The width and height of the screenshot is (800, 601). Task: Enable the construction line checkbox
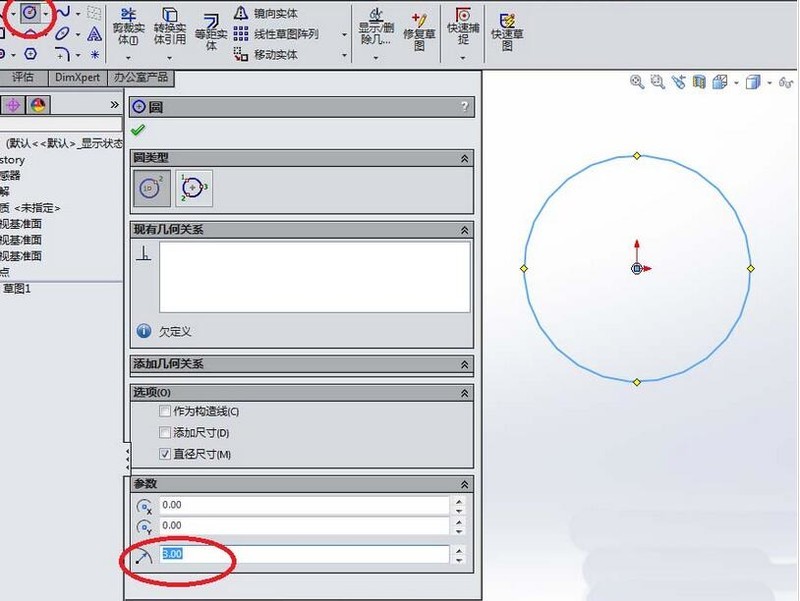(x=165, y=410)
